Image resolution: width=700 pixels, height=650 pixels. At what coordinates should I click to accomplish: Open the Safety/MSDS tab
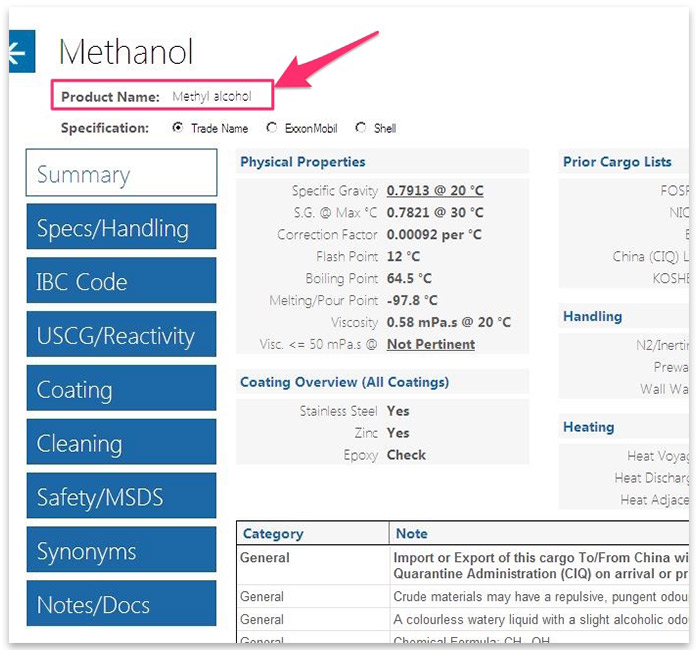[x=121, y=497]
